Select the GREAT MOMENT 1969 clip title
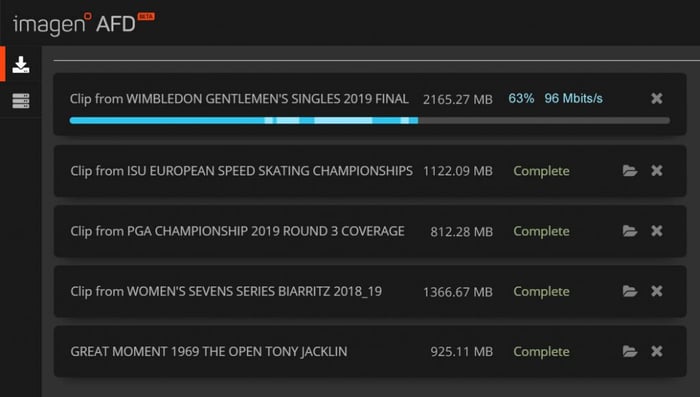 [209, 352]
